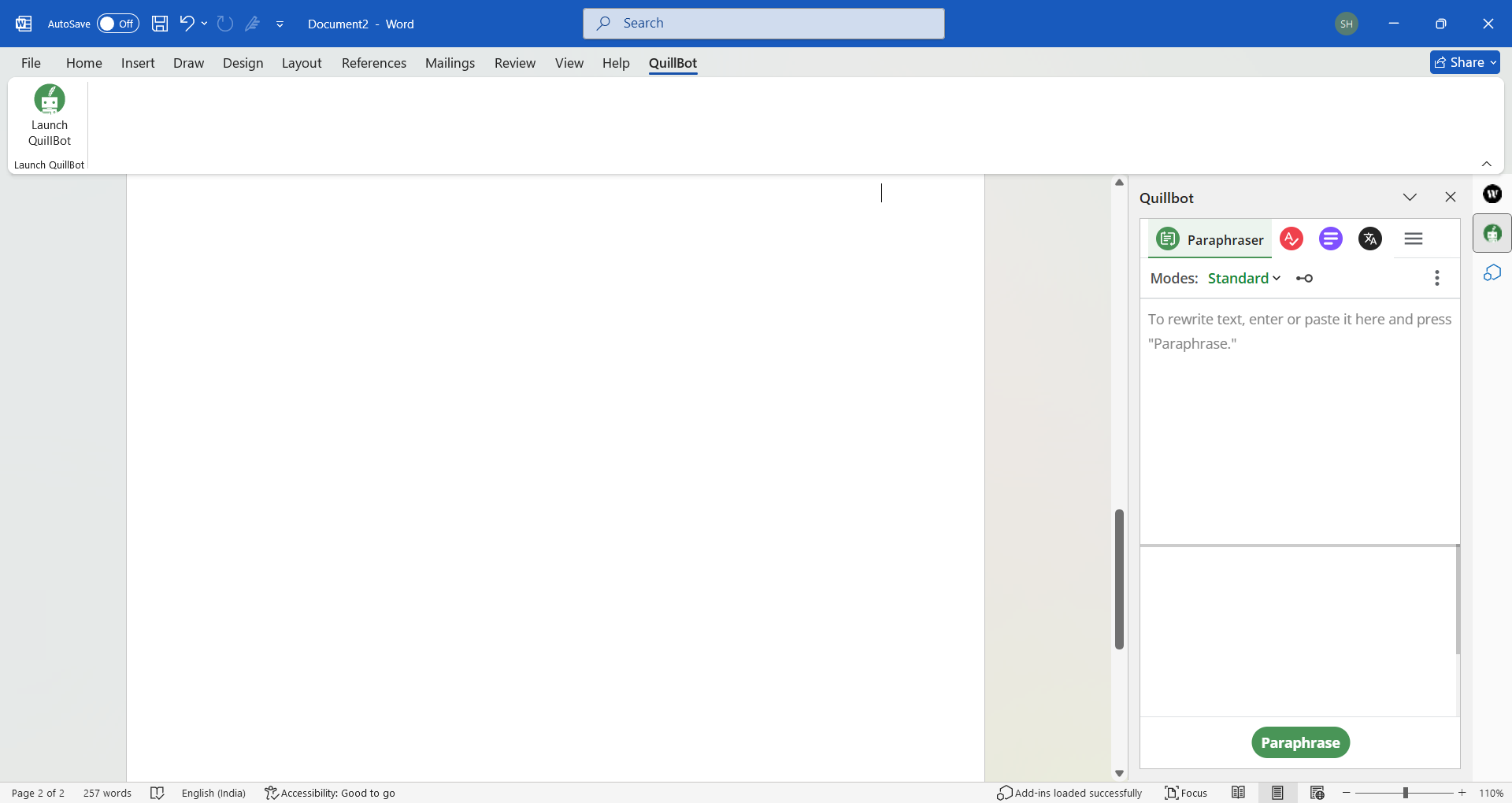The width and height of the screenshot is (1512, 803).
Task: Click the spelling proofing book icon
Action: click(157, 793)
